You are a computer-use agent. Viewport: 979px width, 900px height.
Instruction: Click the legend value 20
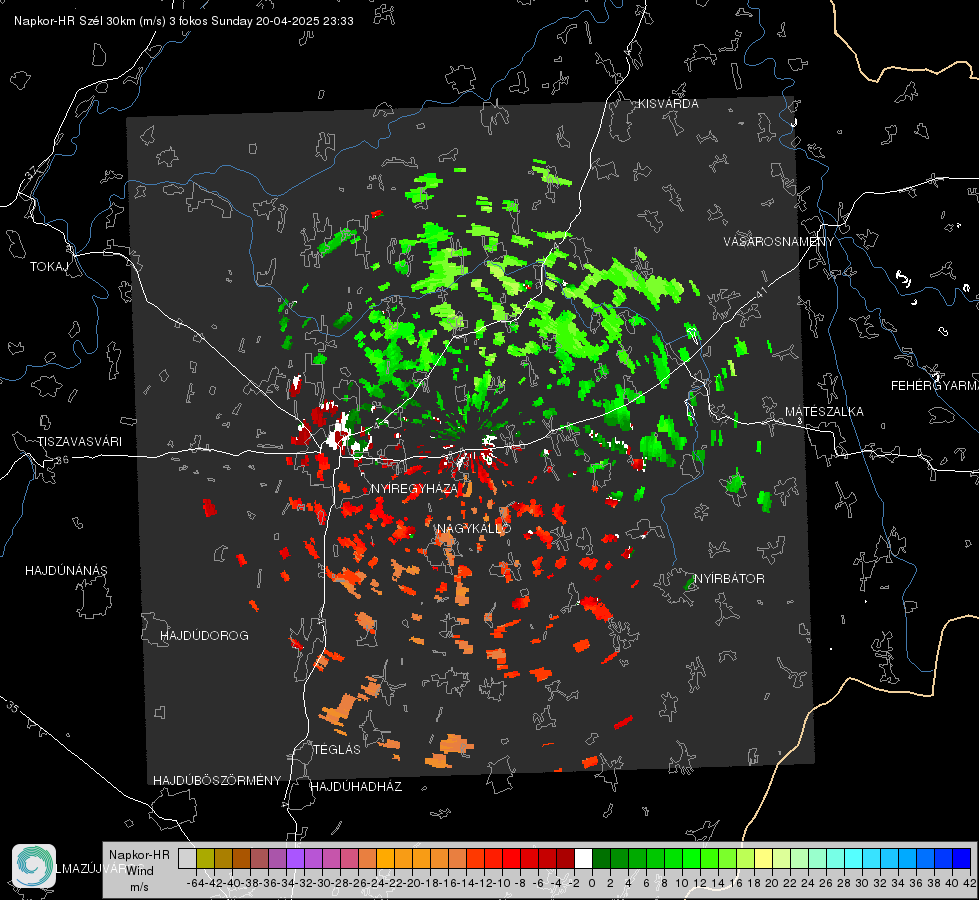[772, 883]
